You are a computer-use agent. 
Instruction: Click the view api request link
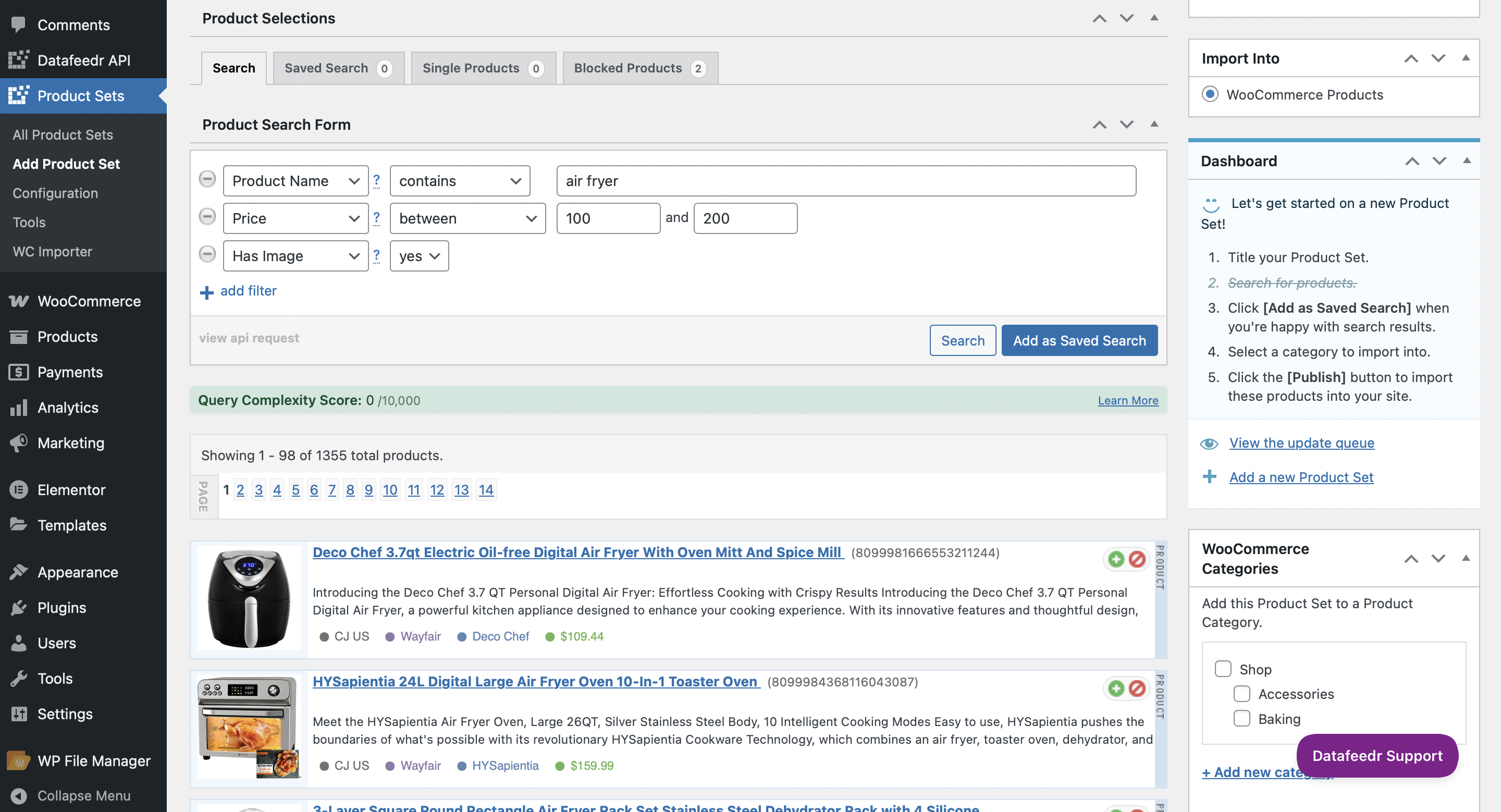(x=249, y=338)
